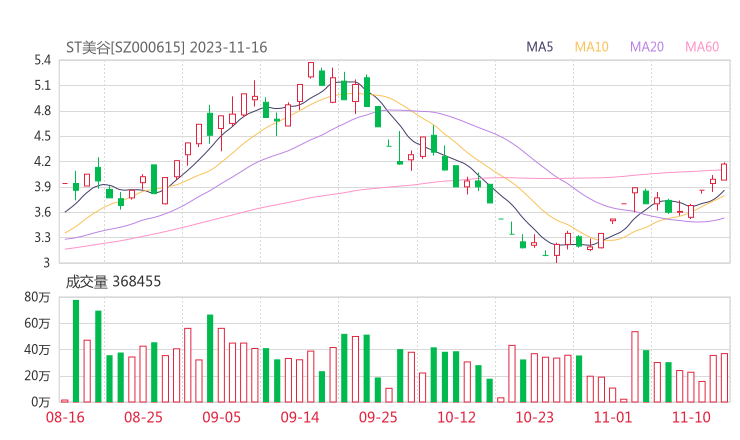The height and width of the screenshot is (440, 740).
Task: Click the MA5 legend label
Action: pos(539,47)
